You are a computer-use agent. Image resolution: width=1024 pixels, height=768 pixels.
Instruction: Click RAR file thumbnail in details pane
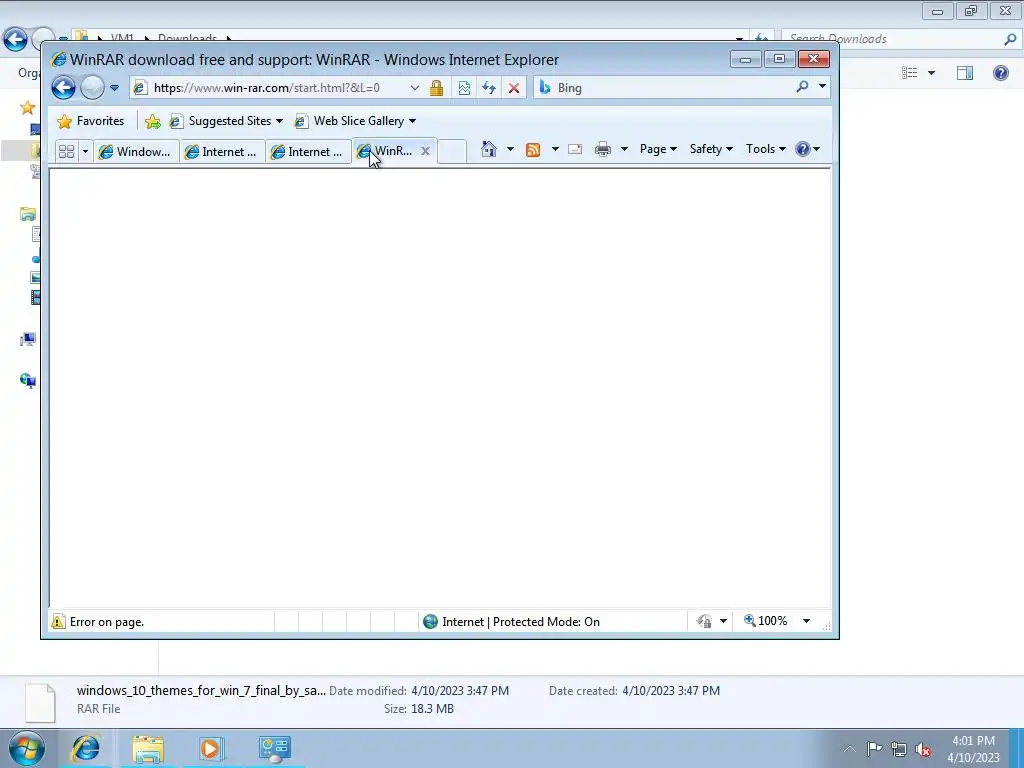pos(40,703)
